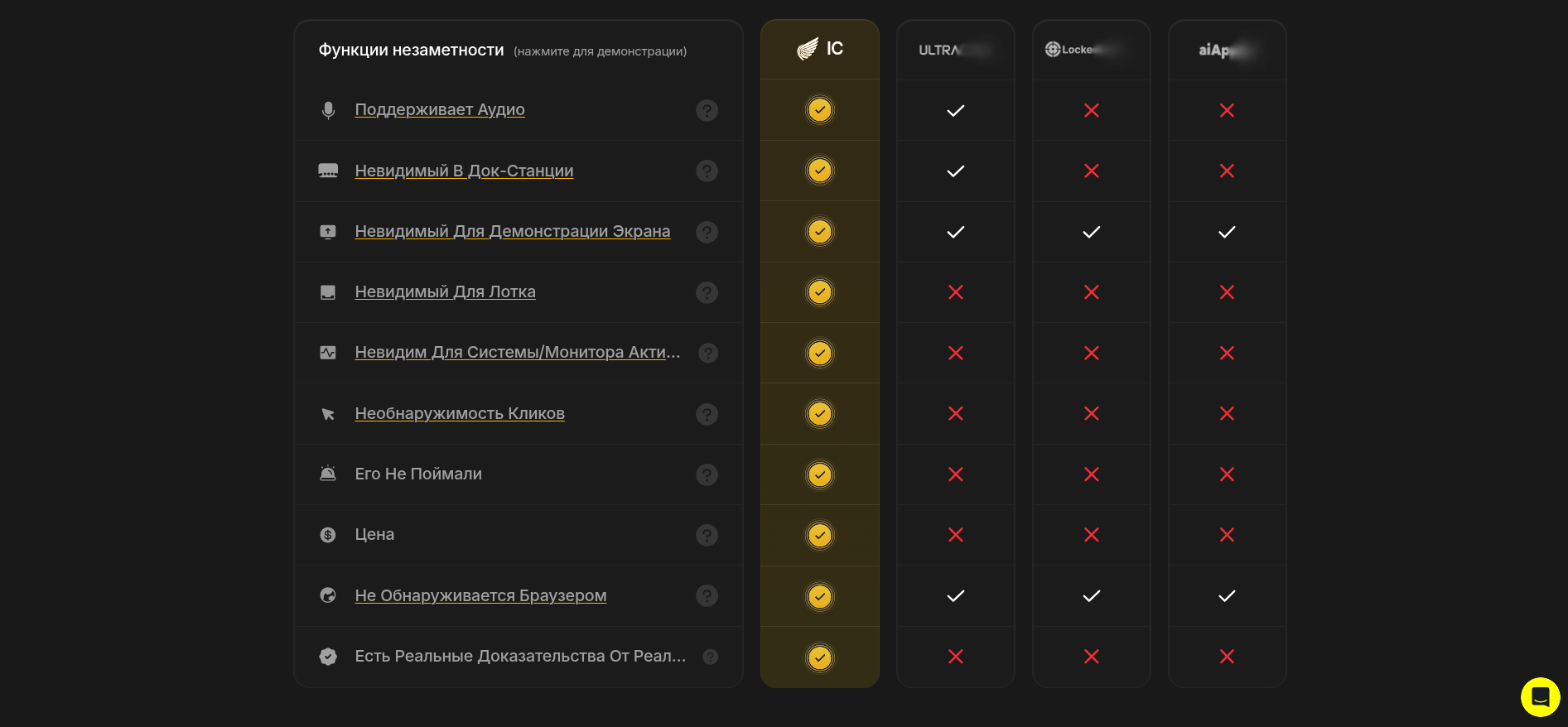
Task: Open the yellow chat widget
Action: pos(1540,696)
